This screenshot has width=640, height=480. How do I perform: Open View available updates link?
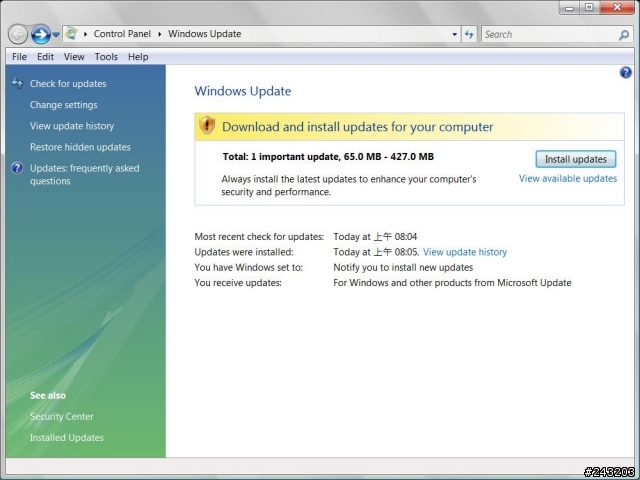[568, 179]
